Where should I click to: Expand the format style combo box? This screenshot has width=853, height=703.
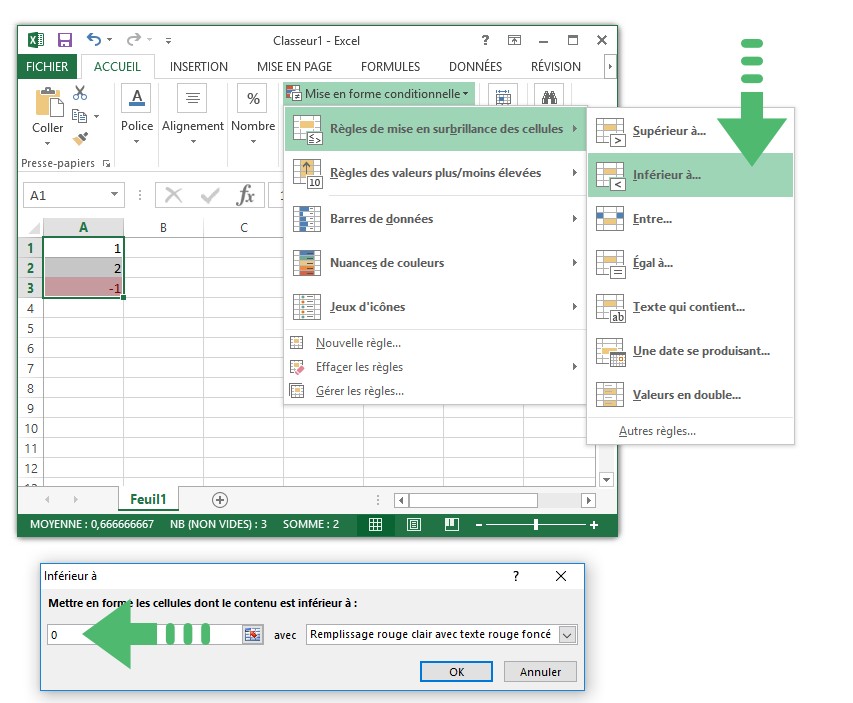tap(567, 634)
